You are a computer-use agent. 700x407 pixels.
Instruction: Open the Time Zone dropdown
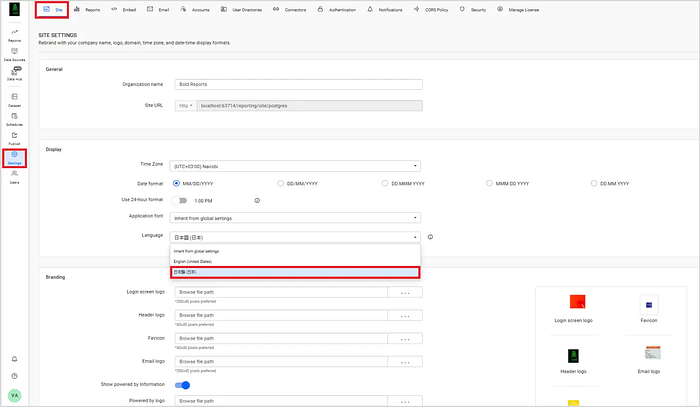(295, 166)
